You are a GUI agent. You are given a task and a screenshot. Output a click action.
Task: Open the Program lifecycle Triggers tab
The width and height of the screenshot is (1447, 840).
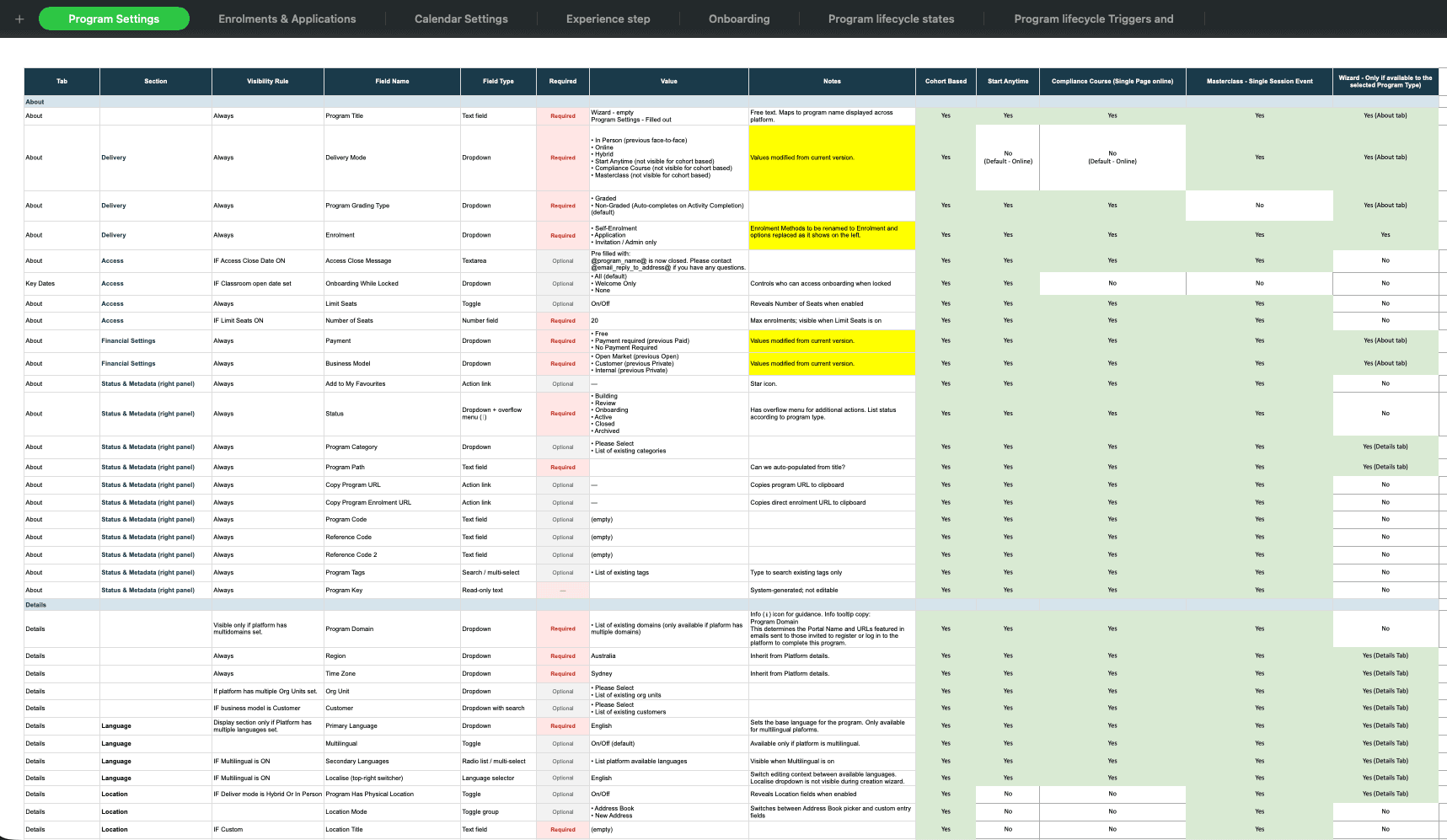tap(1093, 19)
